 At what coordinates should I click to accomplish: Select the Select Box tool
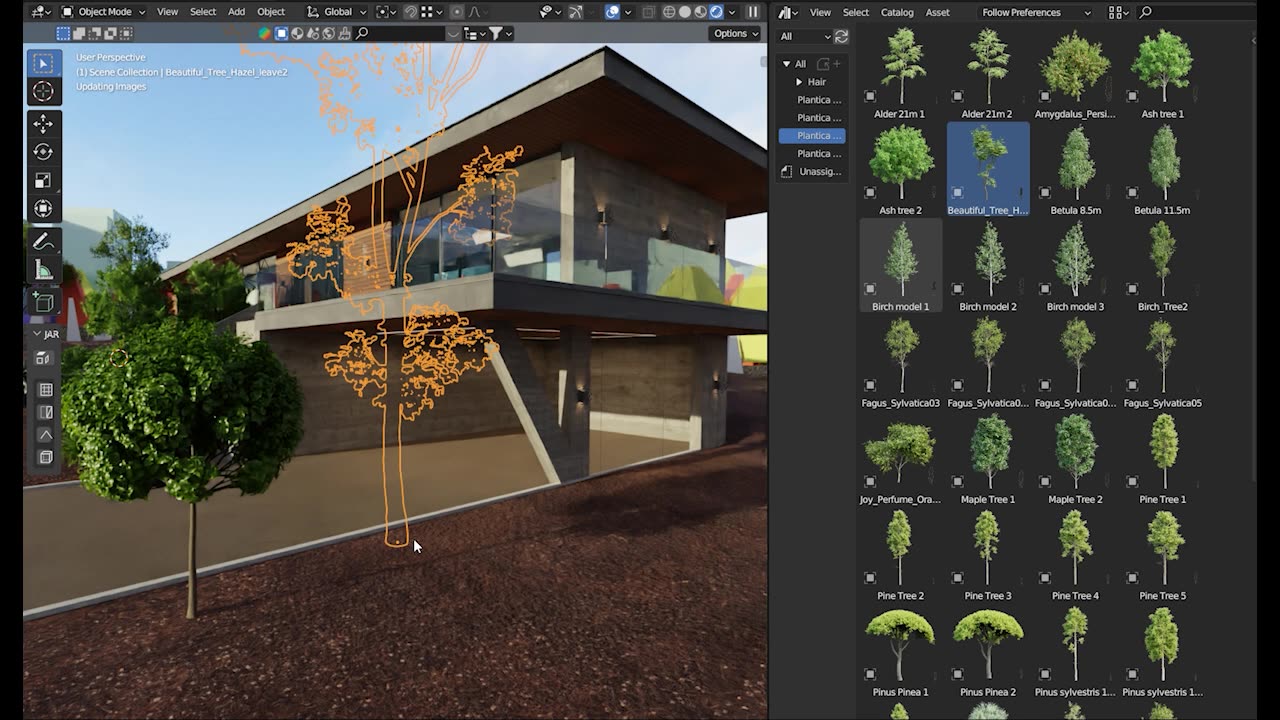pyautogui.click(x=43, y=63)
